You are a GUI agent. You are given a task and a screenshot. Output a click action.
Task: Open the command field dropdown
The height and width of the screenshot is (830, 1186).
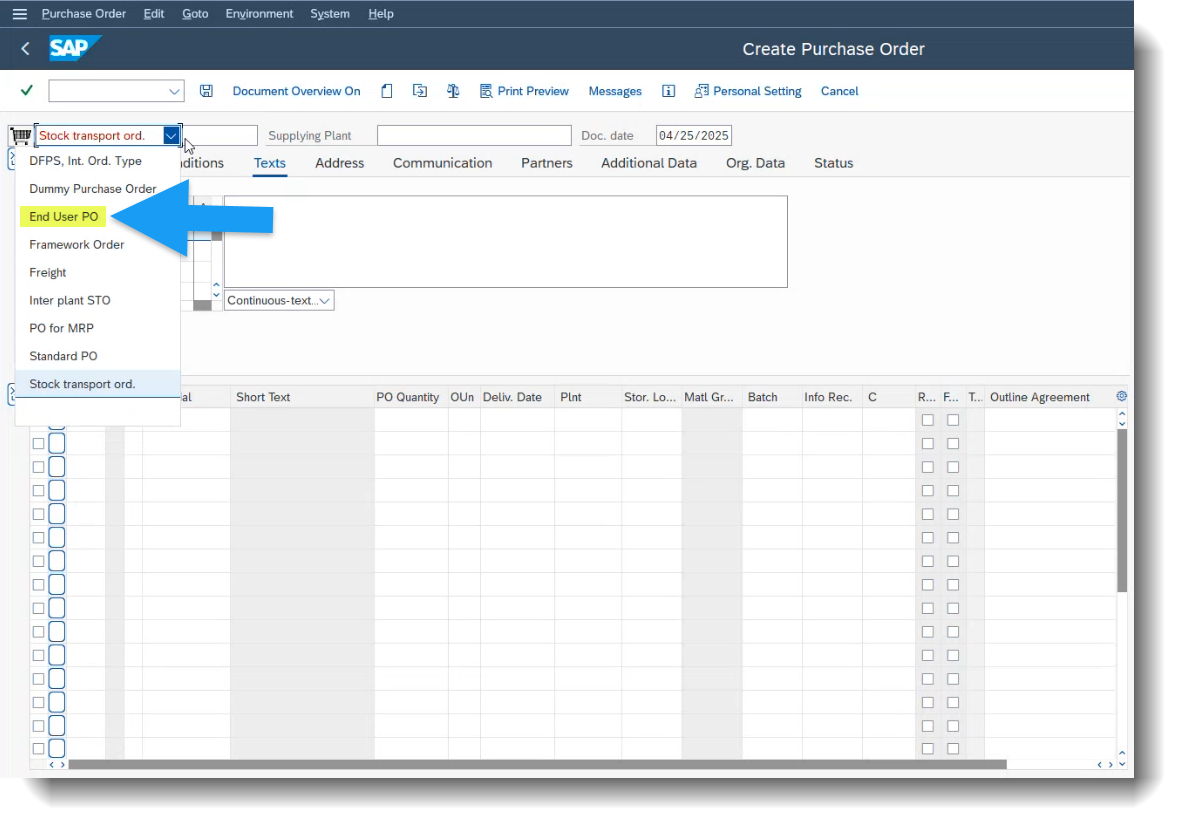coord(174,92)
